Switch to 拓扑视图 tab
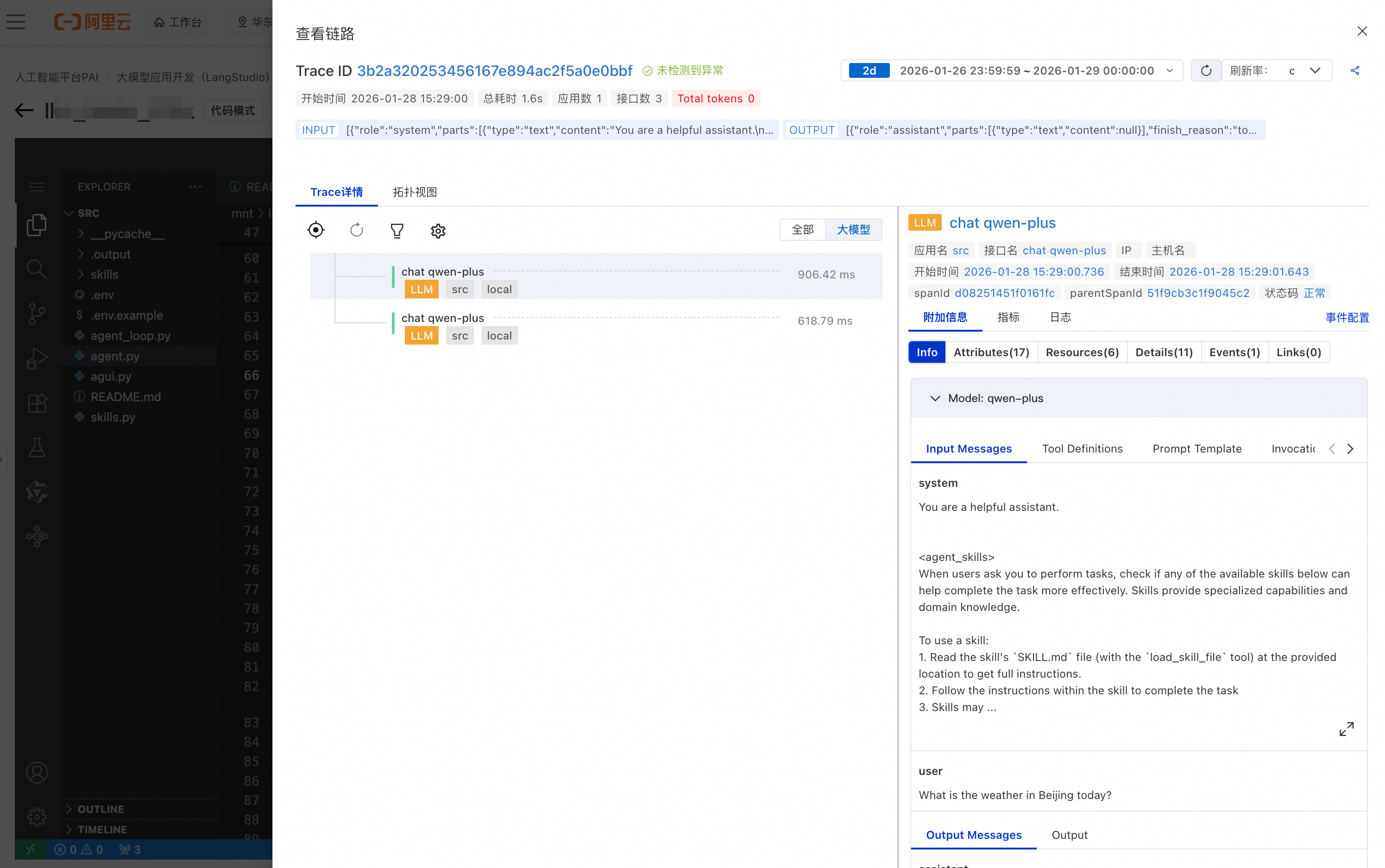The image size is (1385, 868). pos(415,192)
